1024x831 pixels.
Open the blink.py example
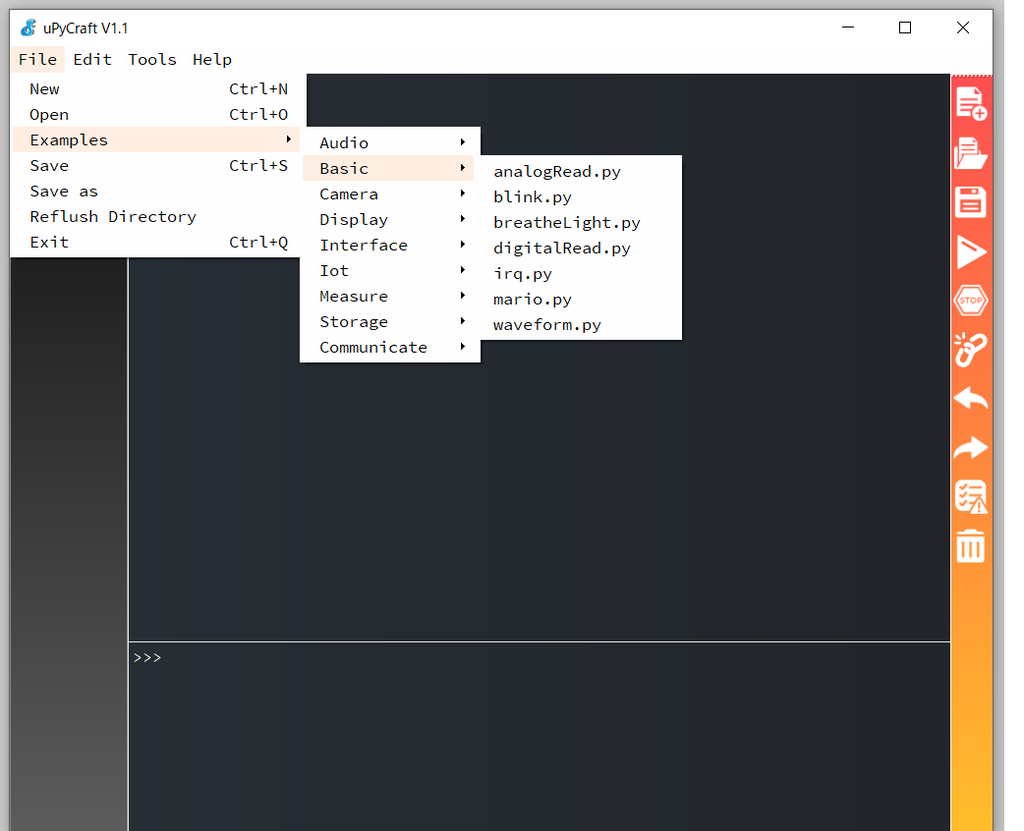581,197
